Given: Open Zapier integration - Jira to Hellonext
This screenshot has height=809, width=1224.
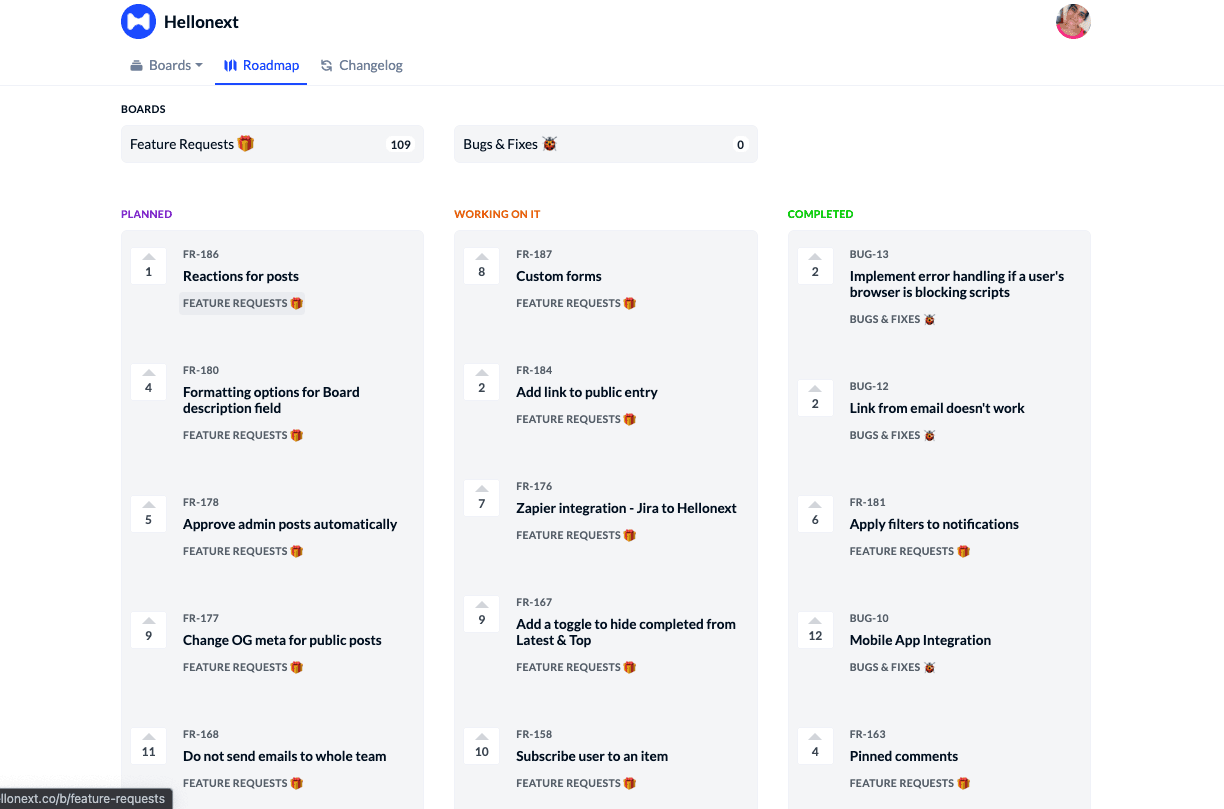Looking at the screenshot, I should [626, 508].
